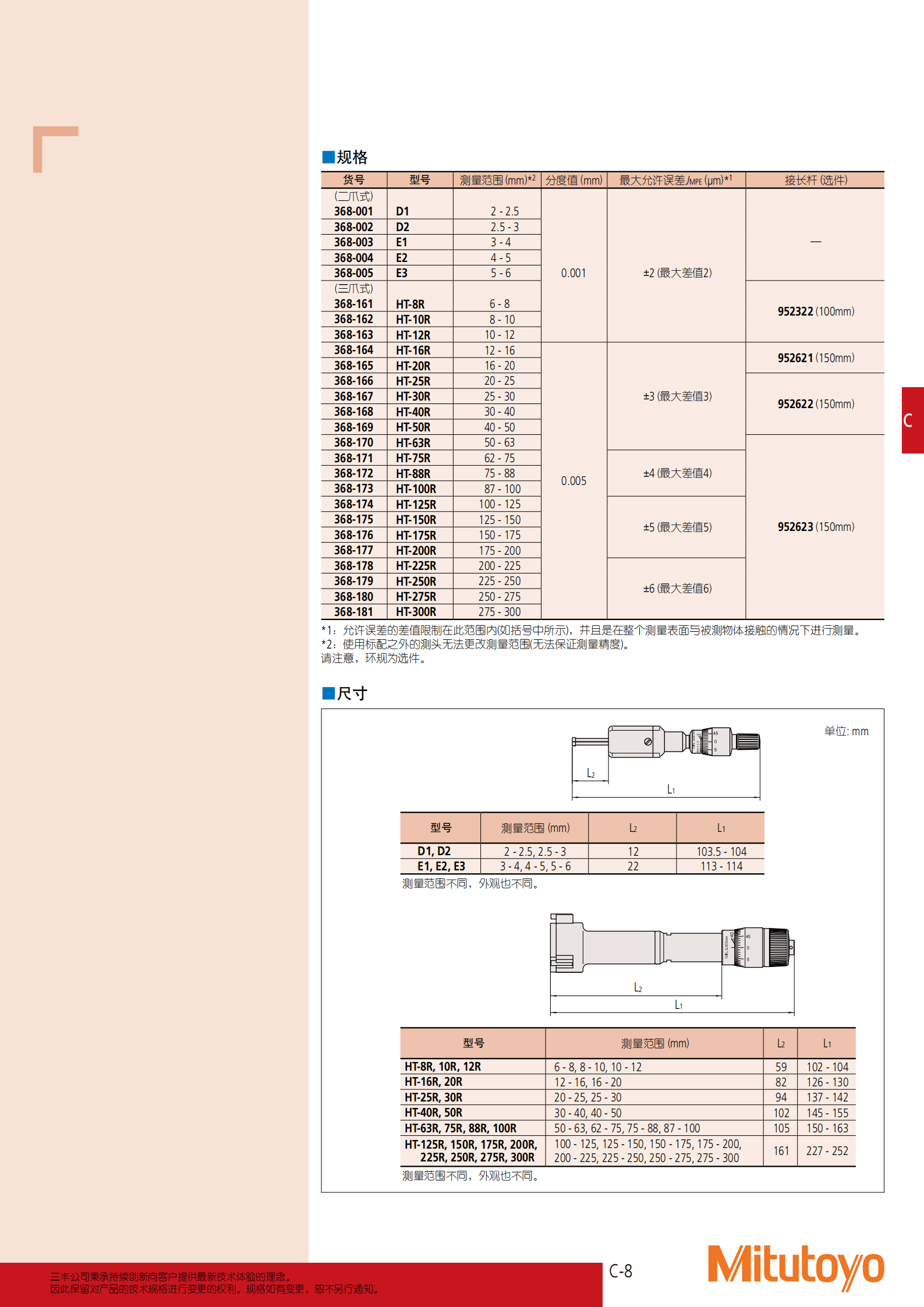The image size is (924, 1307).
Task: Click footnote *2 about measuring heads
Action: coord(476,644)
